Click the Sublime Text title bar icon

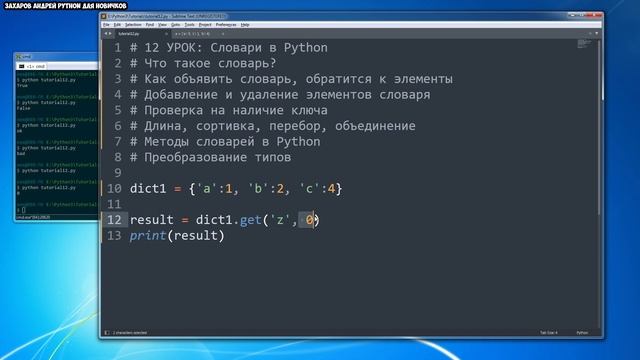click(104, 16)
